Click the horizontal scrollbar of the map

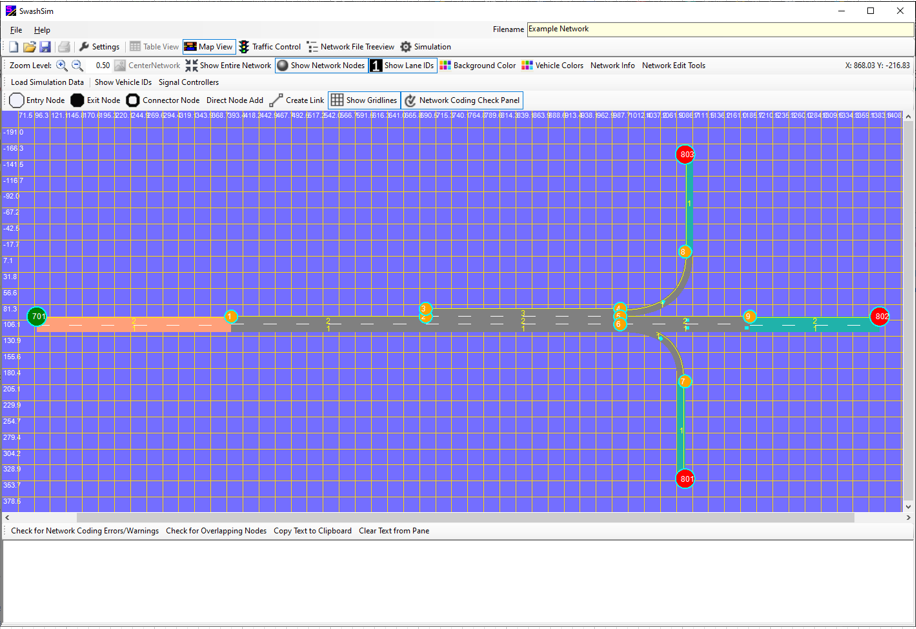[x=465, y=517]
